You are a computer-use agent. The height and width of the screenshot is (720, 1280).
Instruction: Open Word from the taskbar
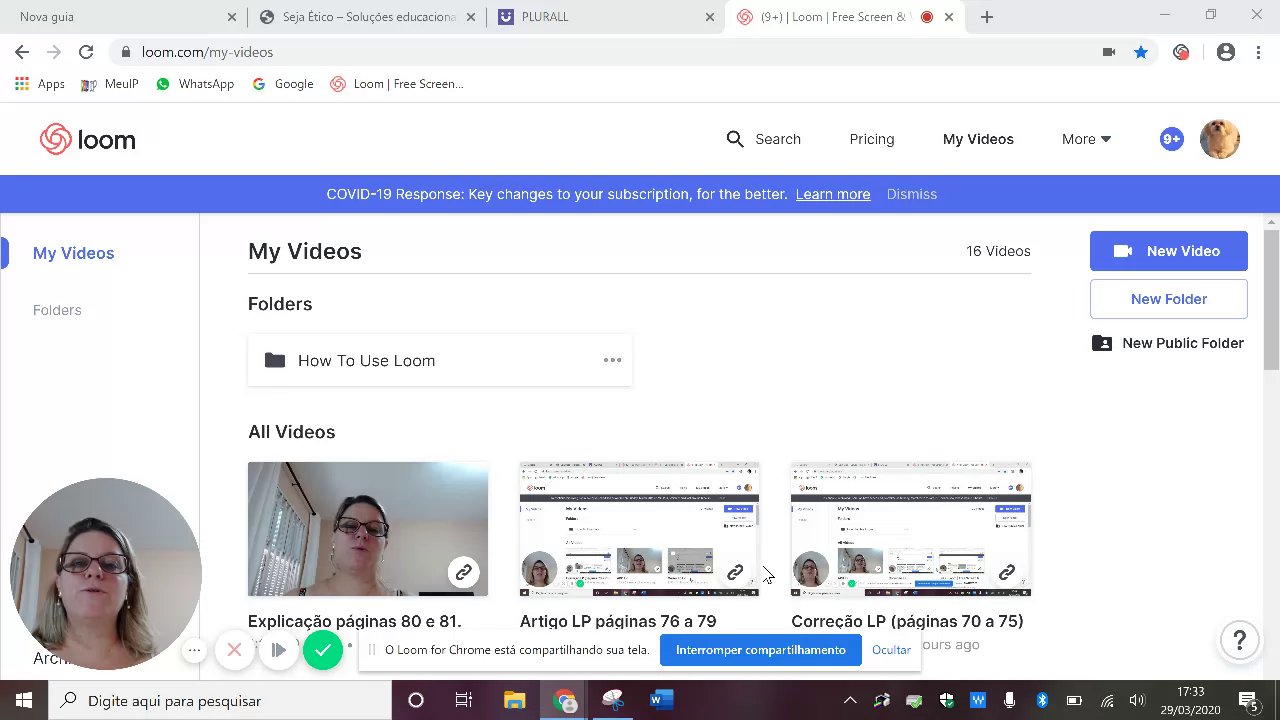pyautogui.click(x=662, y=701)
